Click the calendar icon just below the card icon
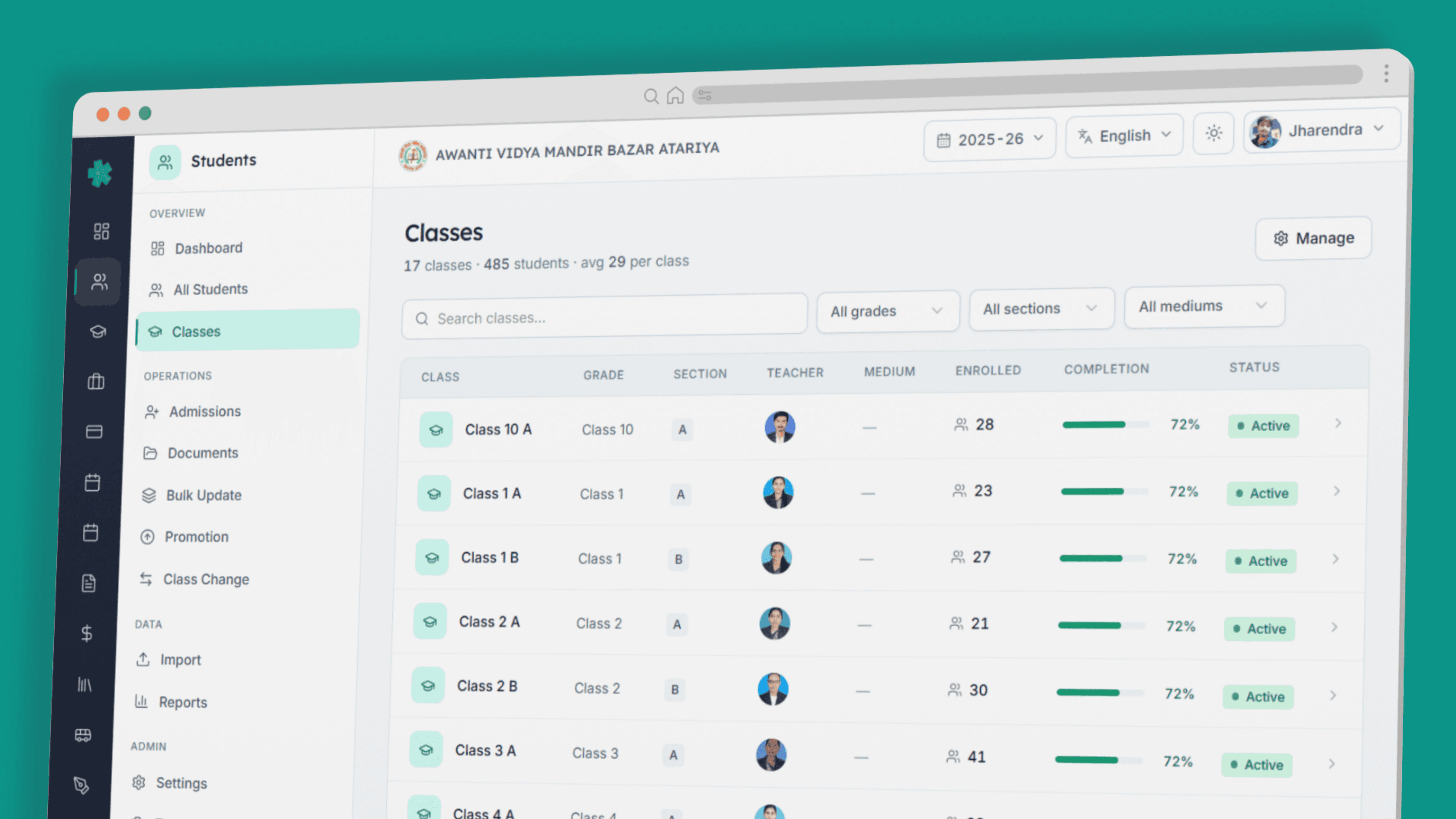 [x=93, y=482]
